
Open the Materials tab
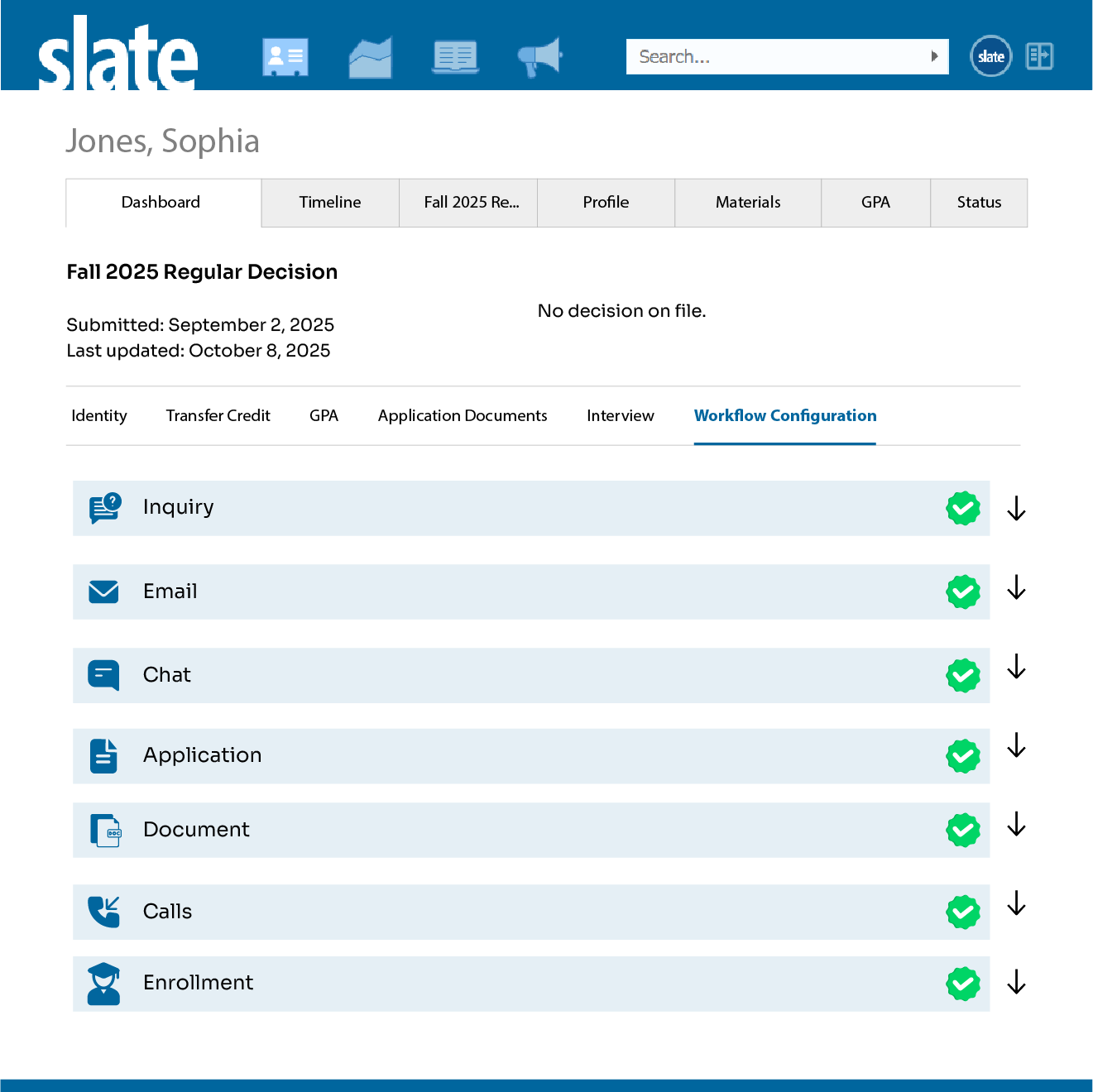pyautogui.click(x=748, y=203)
